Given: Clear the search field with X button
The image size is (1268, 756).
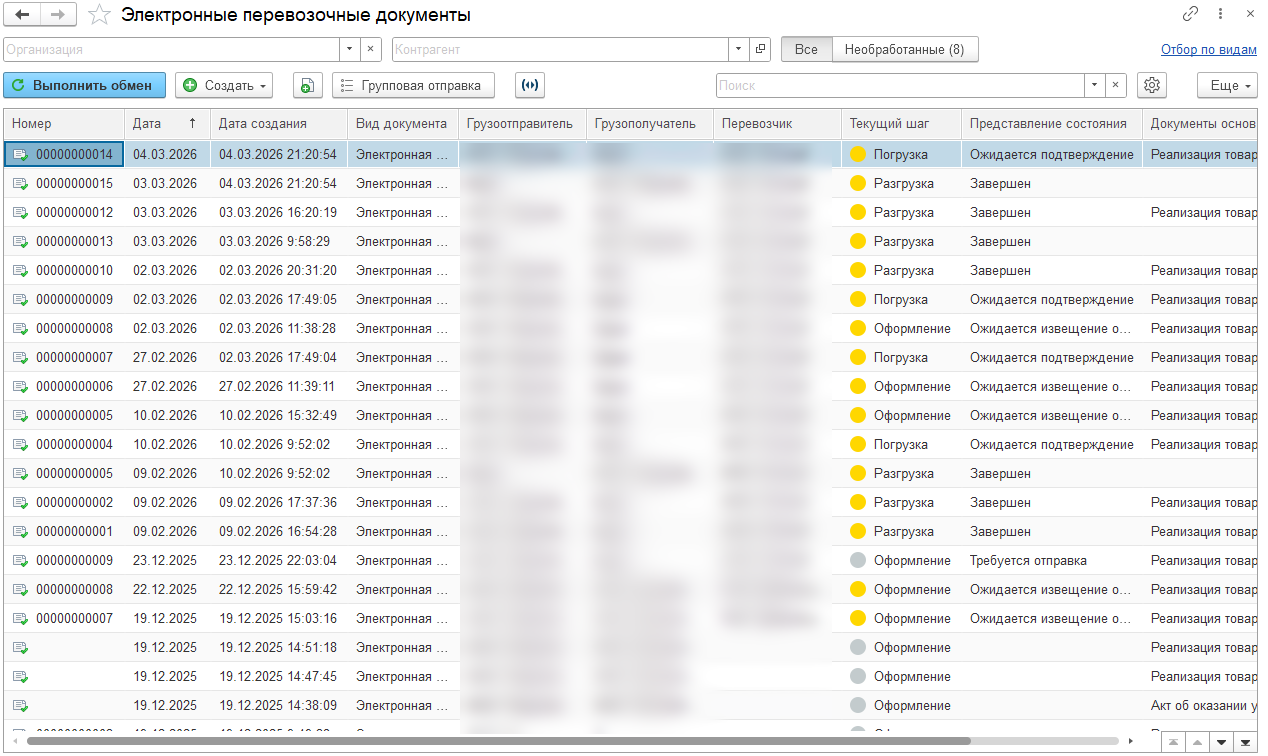Looking at the screenshot, I should tap(1117, 86).
